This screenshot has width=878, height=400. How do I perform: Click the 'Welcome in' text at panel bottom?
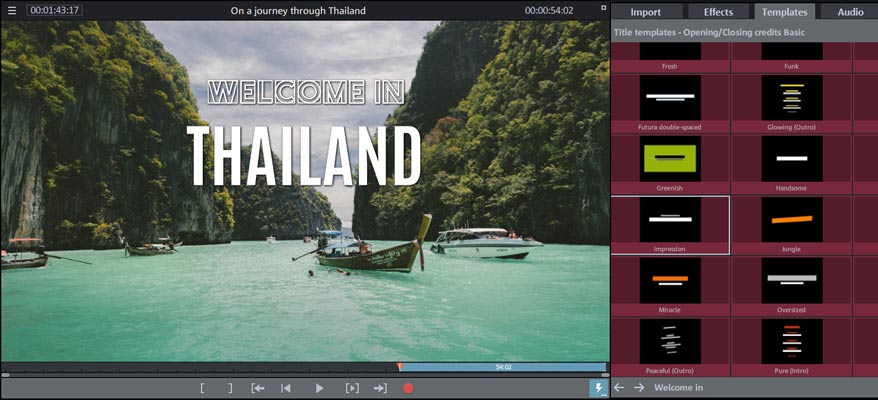(x=678, y=388)
